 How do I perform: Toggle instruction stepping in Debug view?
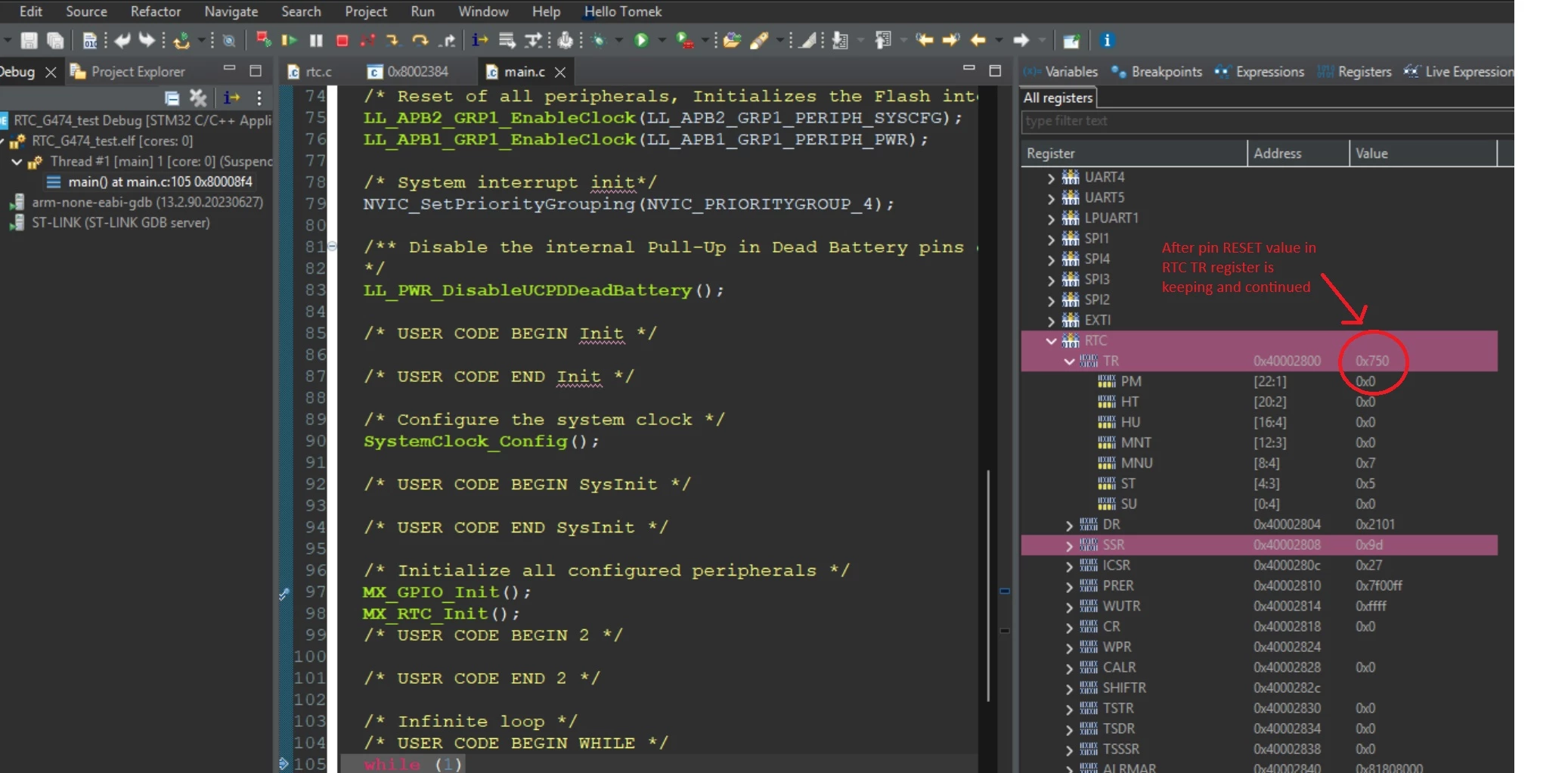point(231,98)
